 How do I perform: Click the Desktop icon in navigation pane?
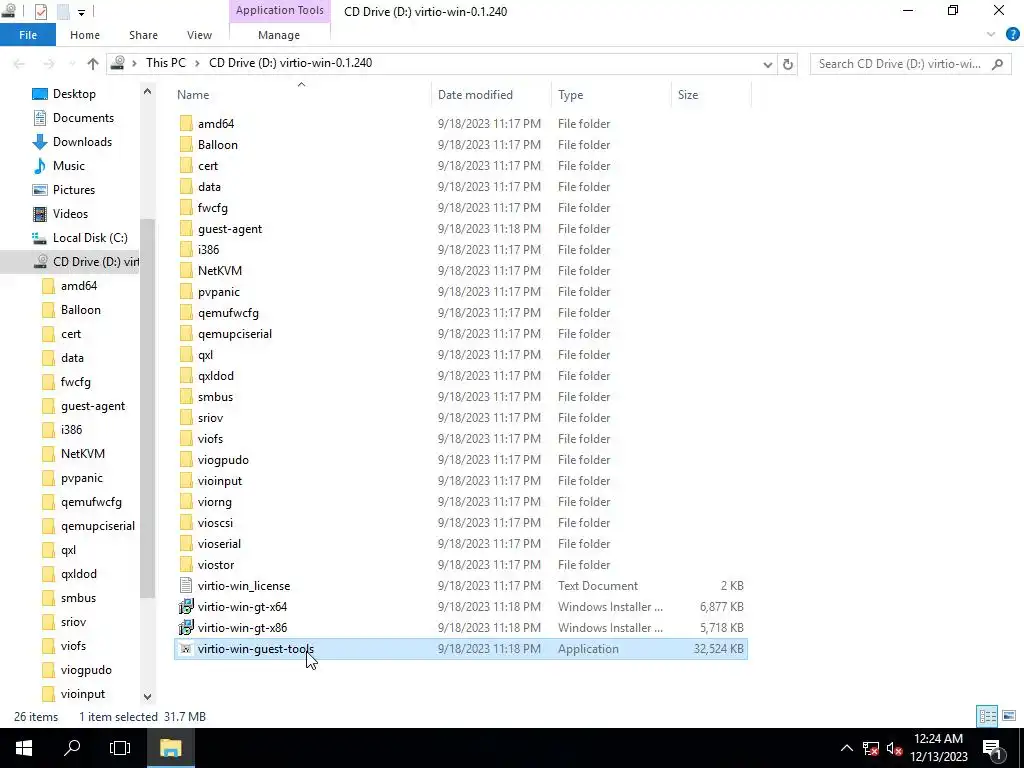point(40,94)
